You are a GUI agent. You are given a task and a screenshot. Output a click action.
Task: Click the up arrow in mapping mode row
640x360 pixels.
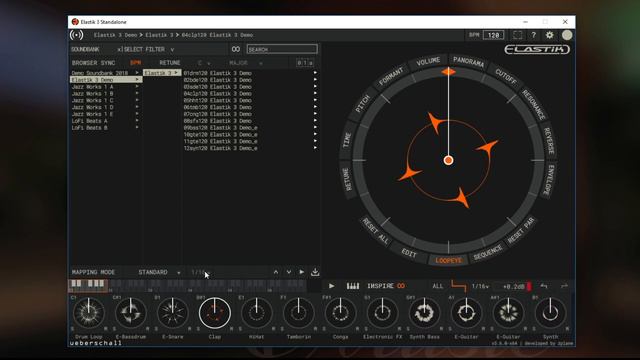276,272
